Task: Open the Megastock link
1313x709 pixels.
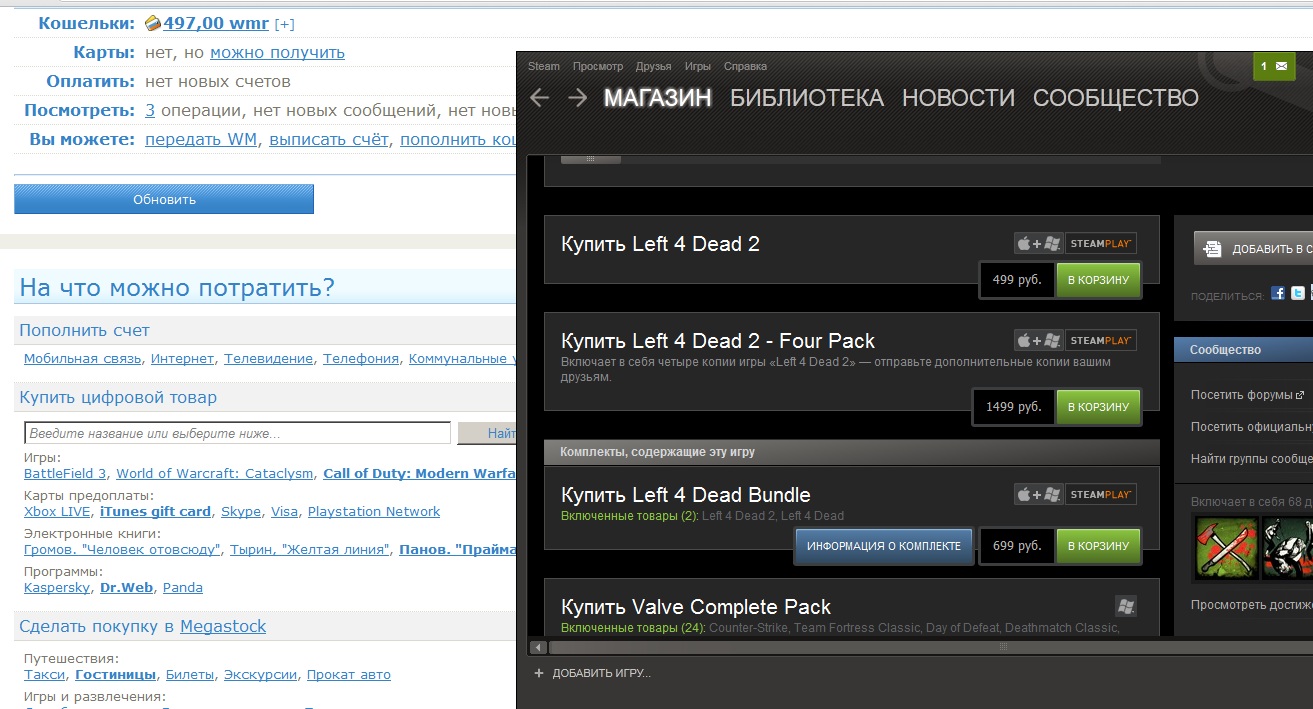Action: coord(223,626)
